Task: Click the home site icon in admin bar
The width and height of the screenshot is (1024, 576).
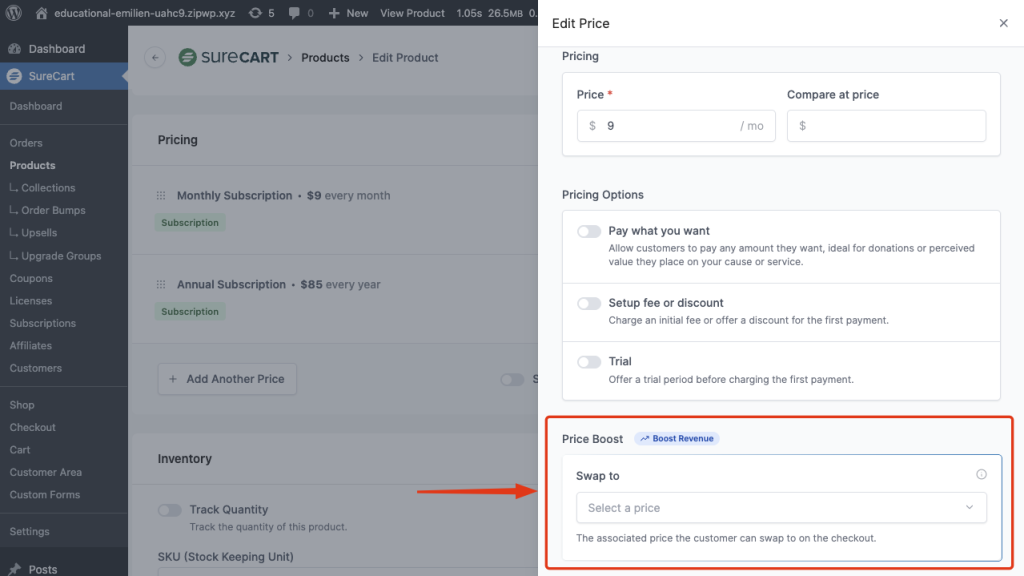Action: pos(41,13)
